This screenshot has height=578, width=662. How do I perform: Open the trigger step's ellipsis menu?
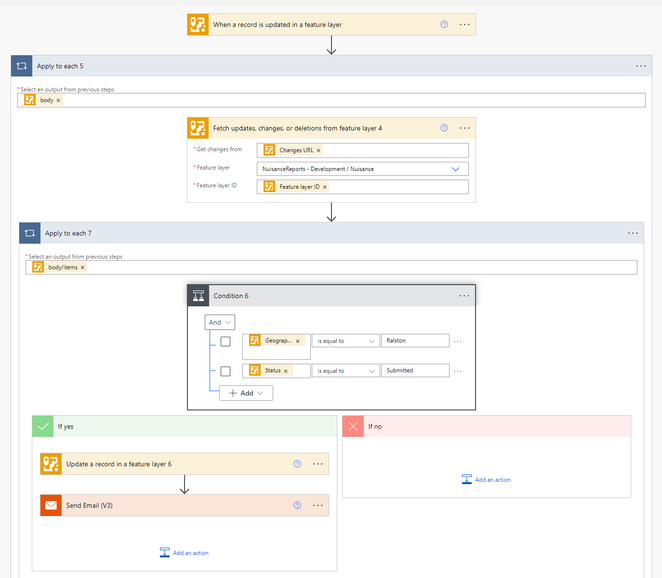(464, 24)
